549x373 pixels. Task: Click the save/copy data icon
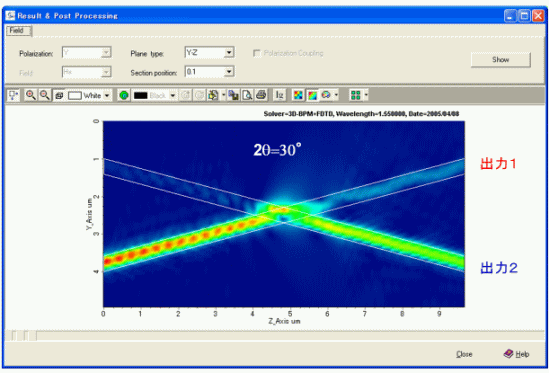pyautogui.click(x=233, y=95)
